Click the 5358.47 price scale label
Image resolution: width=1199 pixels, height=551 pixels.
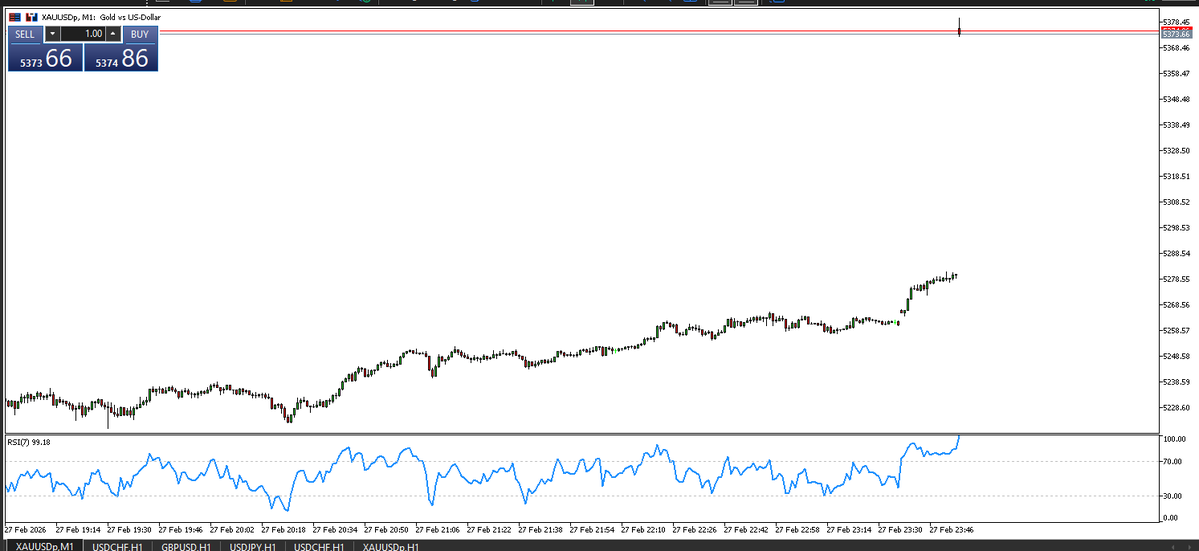click(1176, 73)
